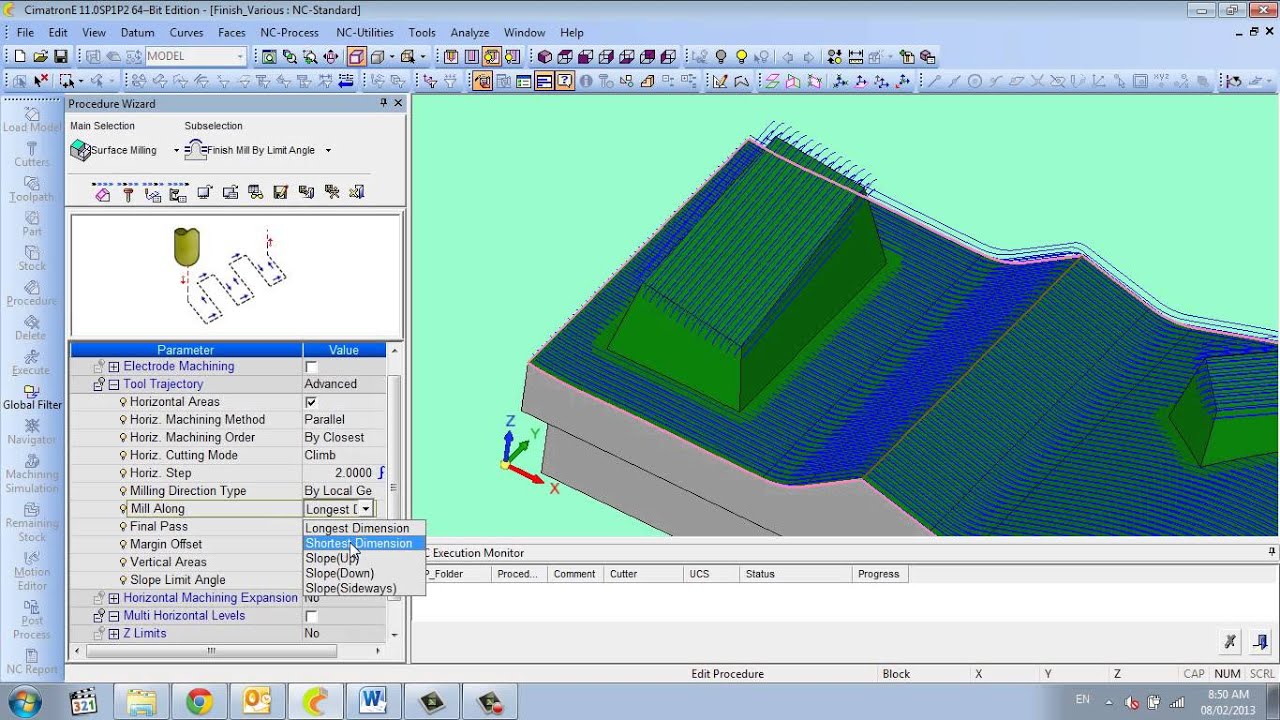
Task: Click the Horiz. Step value 2.0000
Action: click(x=353, y=473)
